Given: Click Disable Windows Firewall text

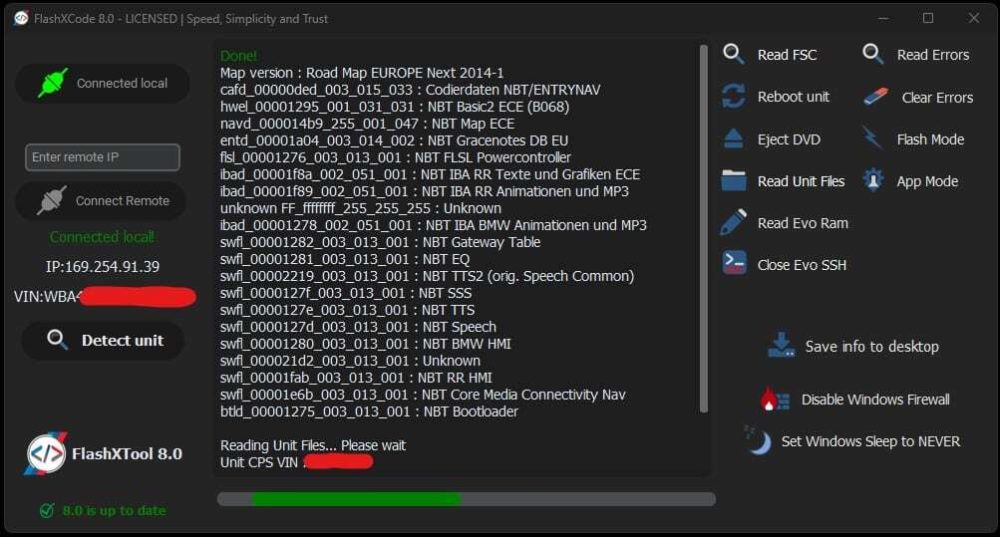Looking at the screenshot, I should 876,400.
